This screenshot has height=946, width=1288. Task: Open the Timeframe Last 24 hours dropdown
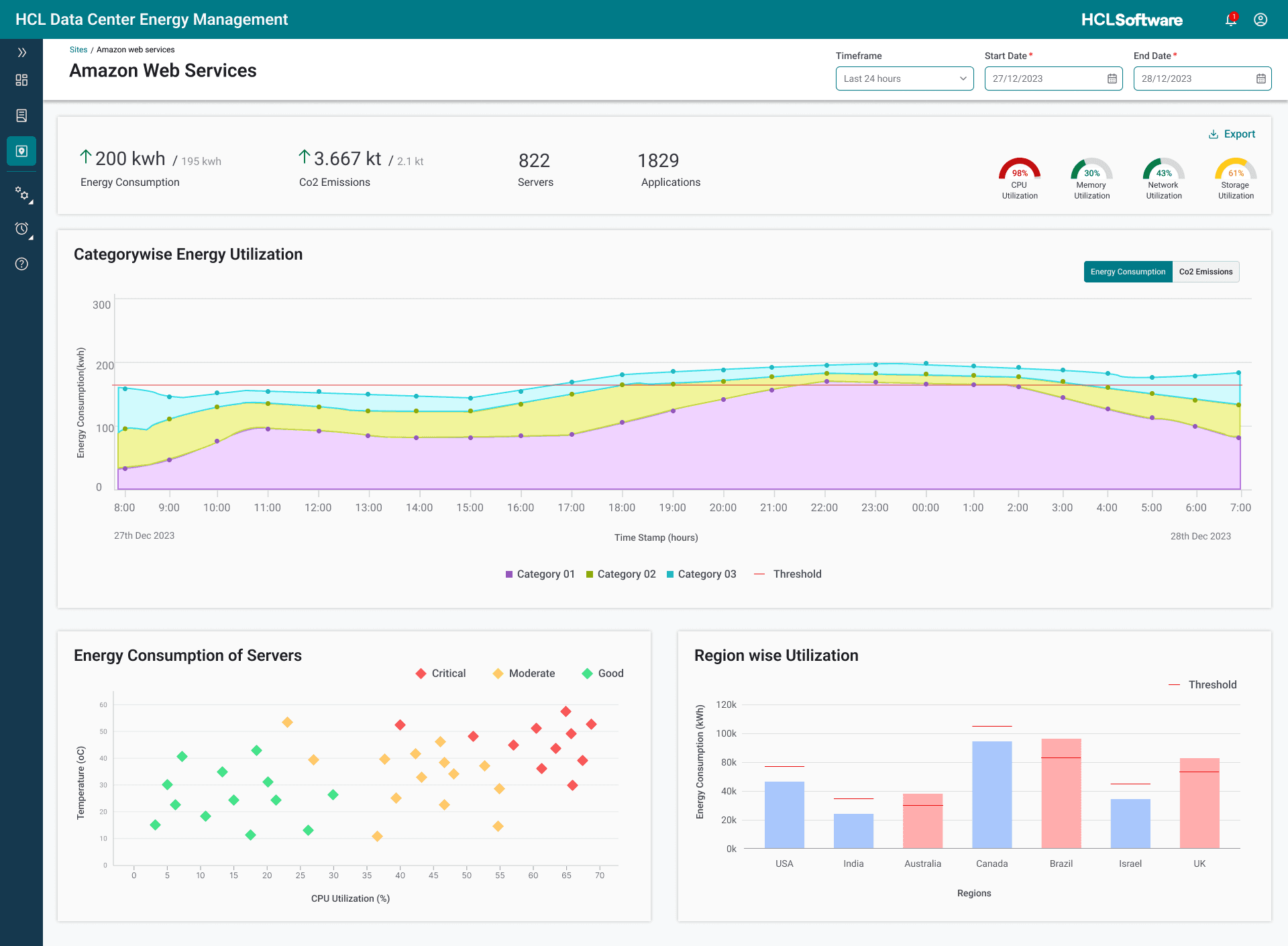(904, 78)
